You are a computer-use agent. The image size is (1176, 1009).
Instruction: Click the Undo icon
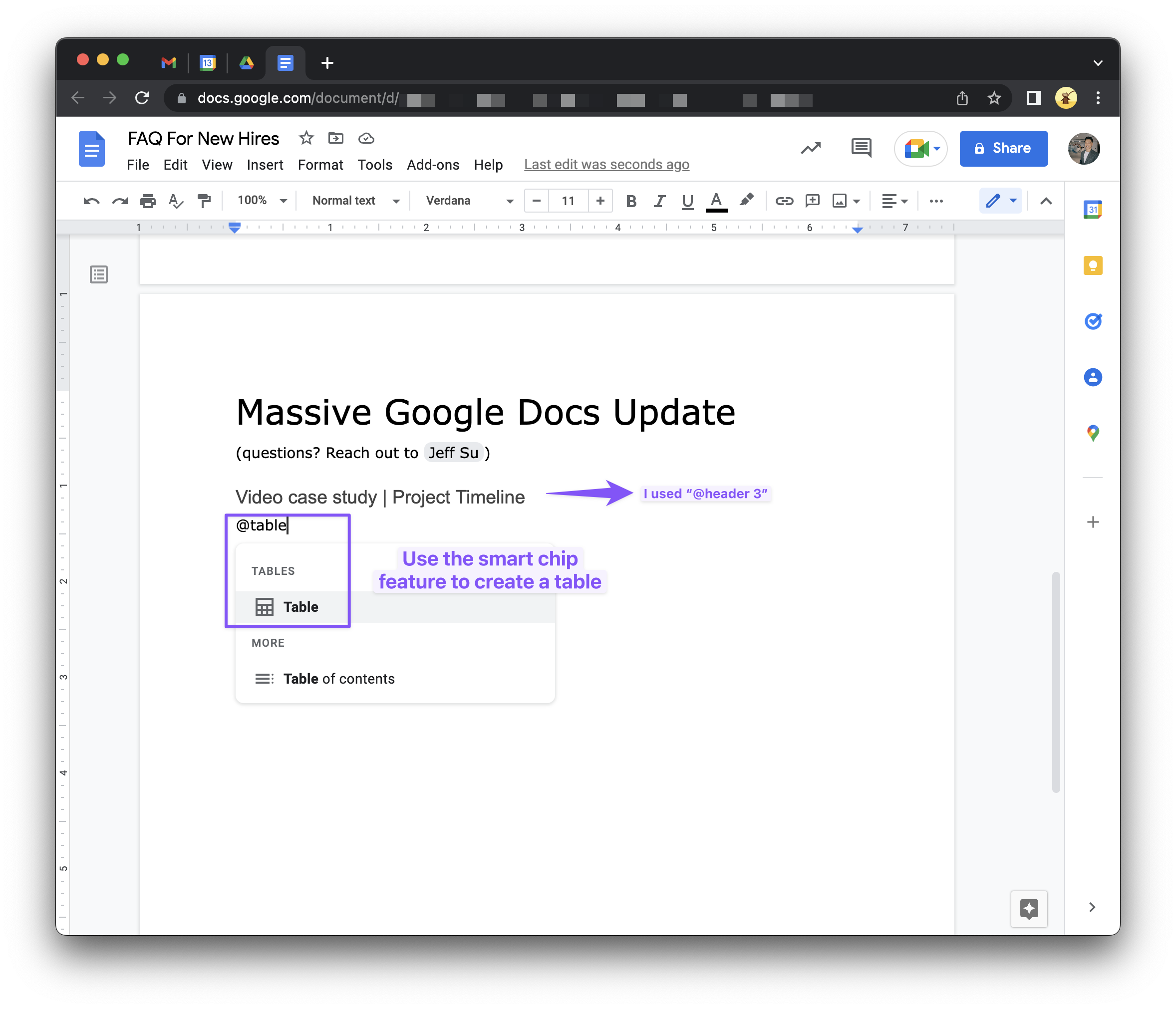[91, 201]
